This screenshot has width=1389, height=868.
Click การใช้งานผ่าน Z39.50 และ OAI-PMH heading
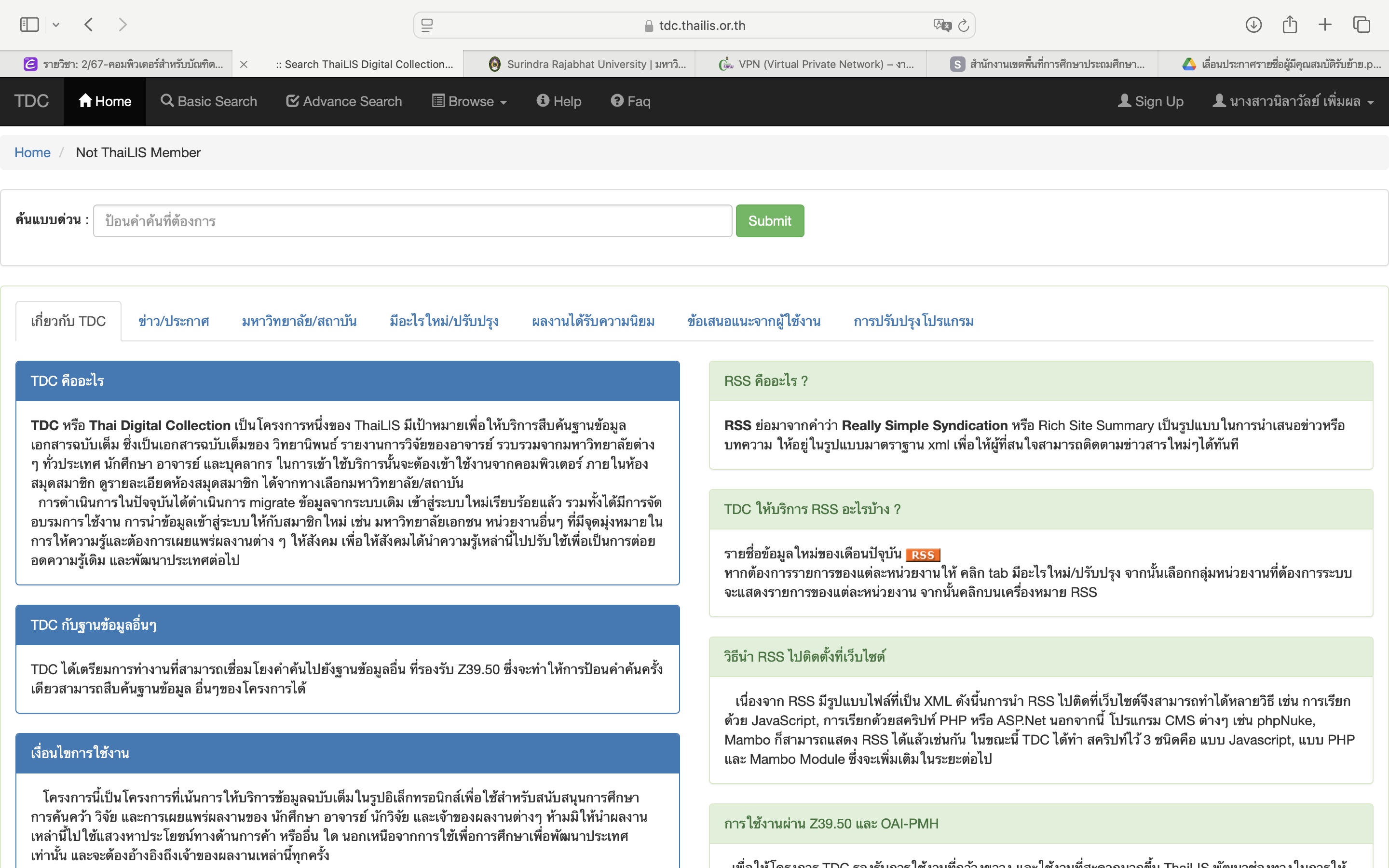pyautogui.click(x=1041, y=824)
